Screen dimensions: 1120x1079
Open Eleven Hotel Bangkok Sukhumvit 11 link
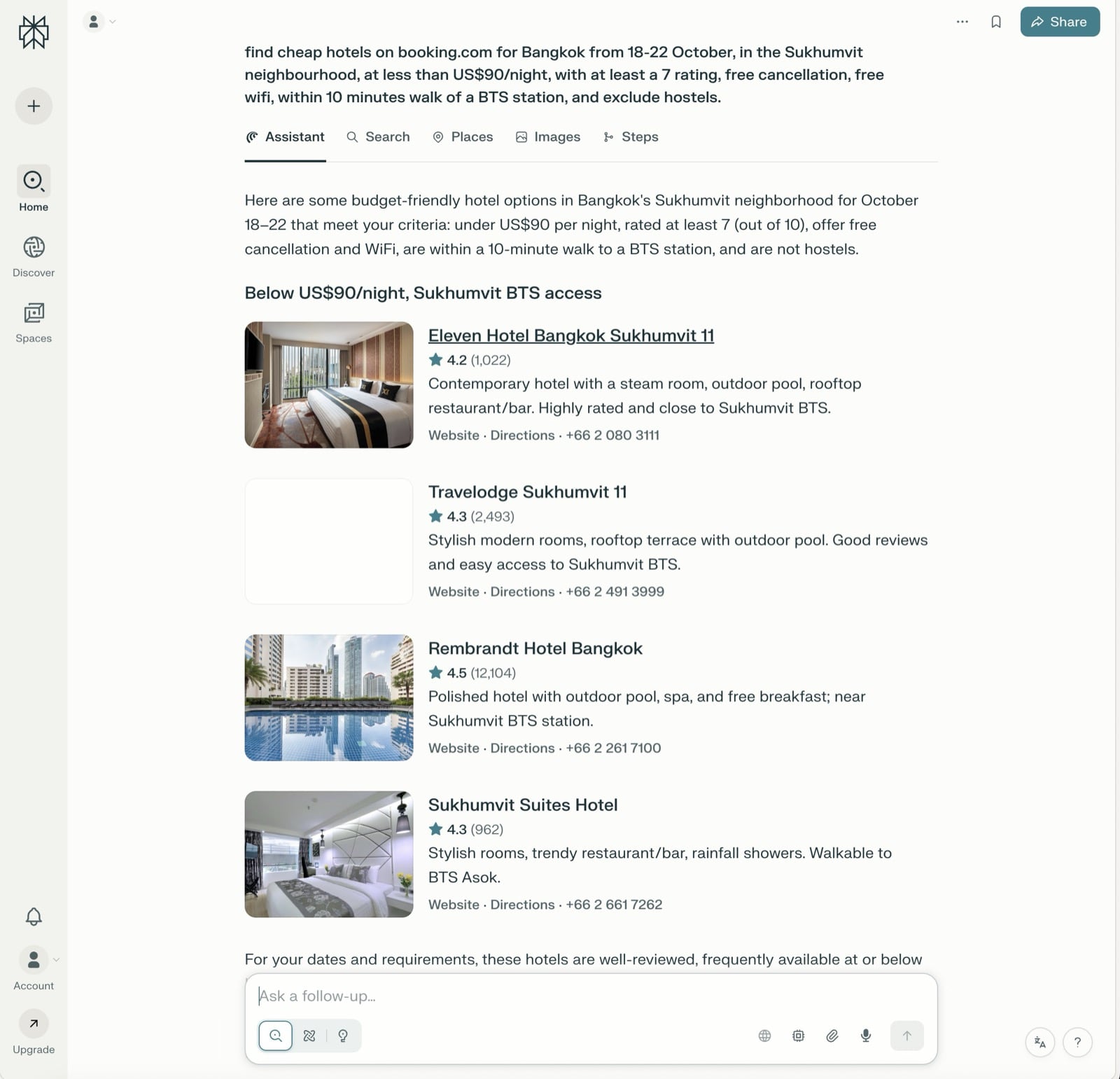(x=570, y=335)
